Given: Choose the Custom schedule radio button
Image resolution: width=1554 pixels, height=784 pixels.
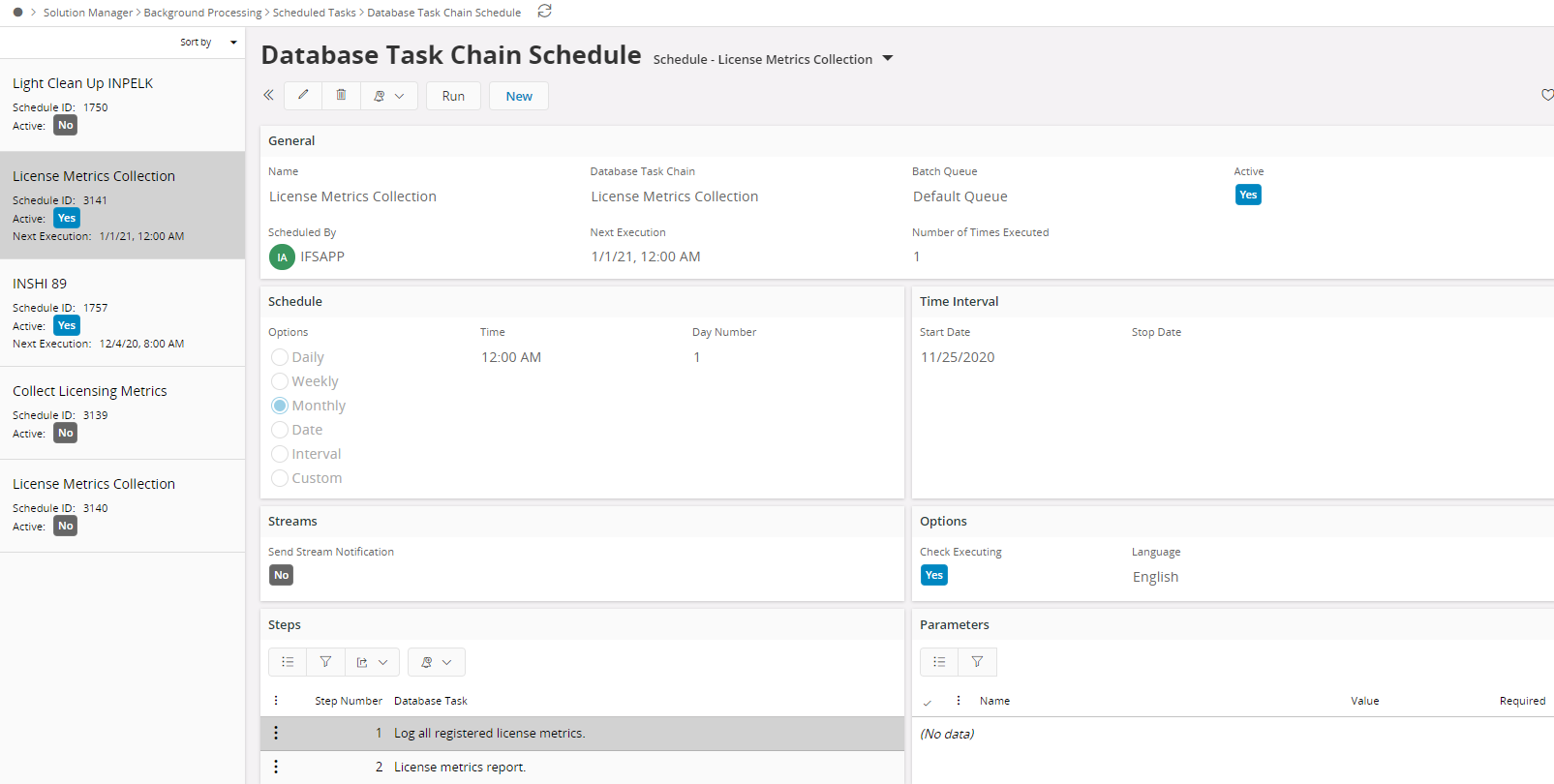Looking at the screenshot, I should (280, 478).
